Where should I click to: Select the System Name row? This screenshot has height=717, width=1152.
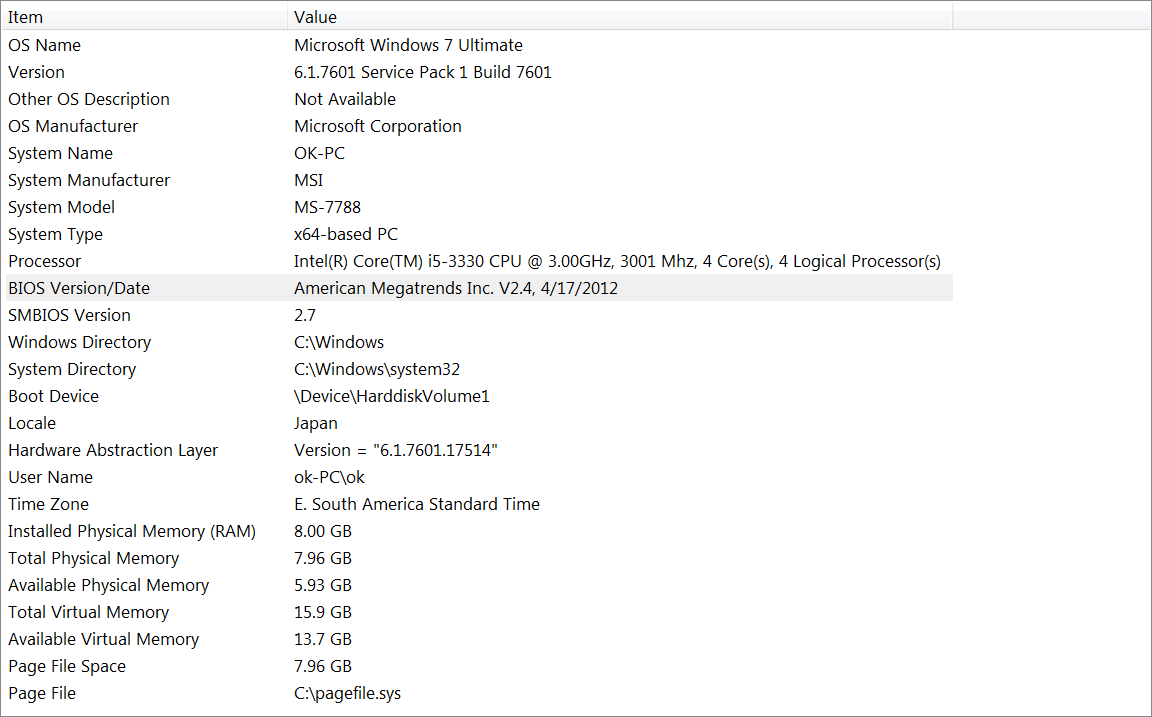pos(479,153)
